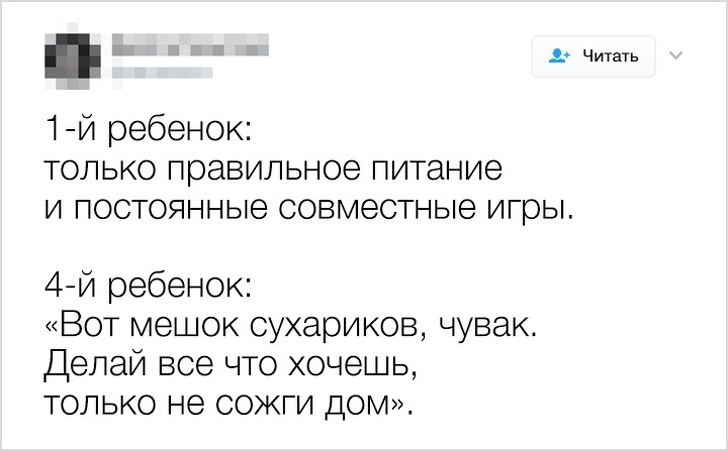
Task: Click the blurred username handle below name
Action: pos(160,70)
